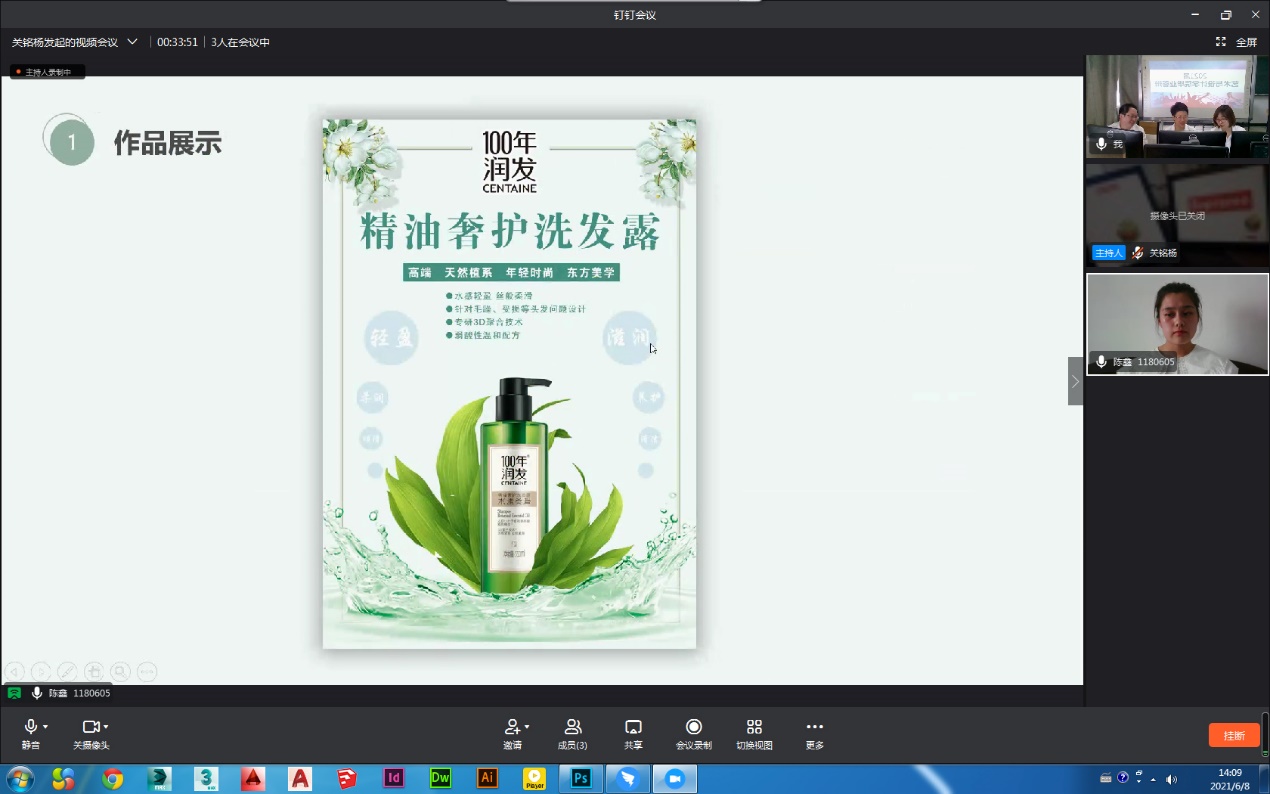Viewport: 1270px width, 794px height.
Task: Launch 3ds Max from the taskbar
Action: (206, 778)
